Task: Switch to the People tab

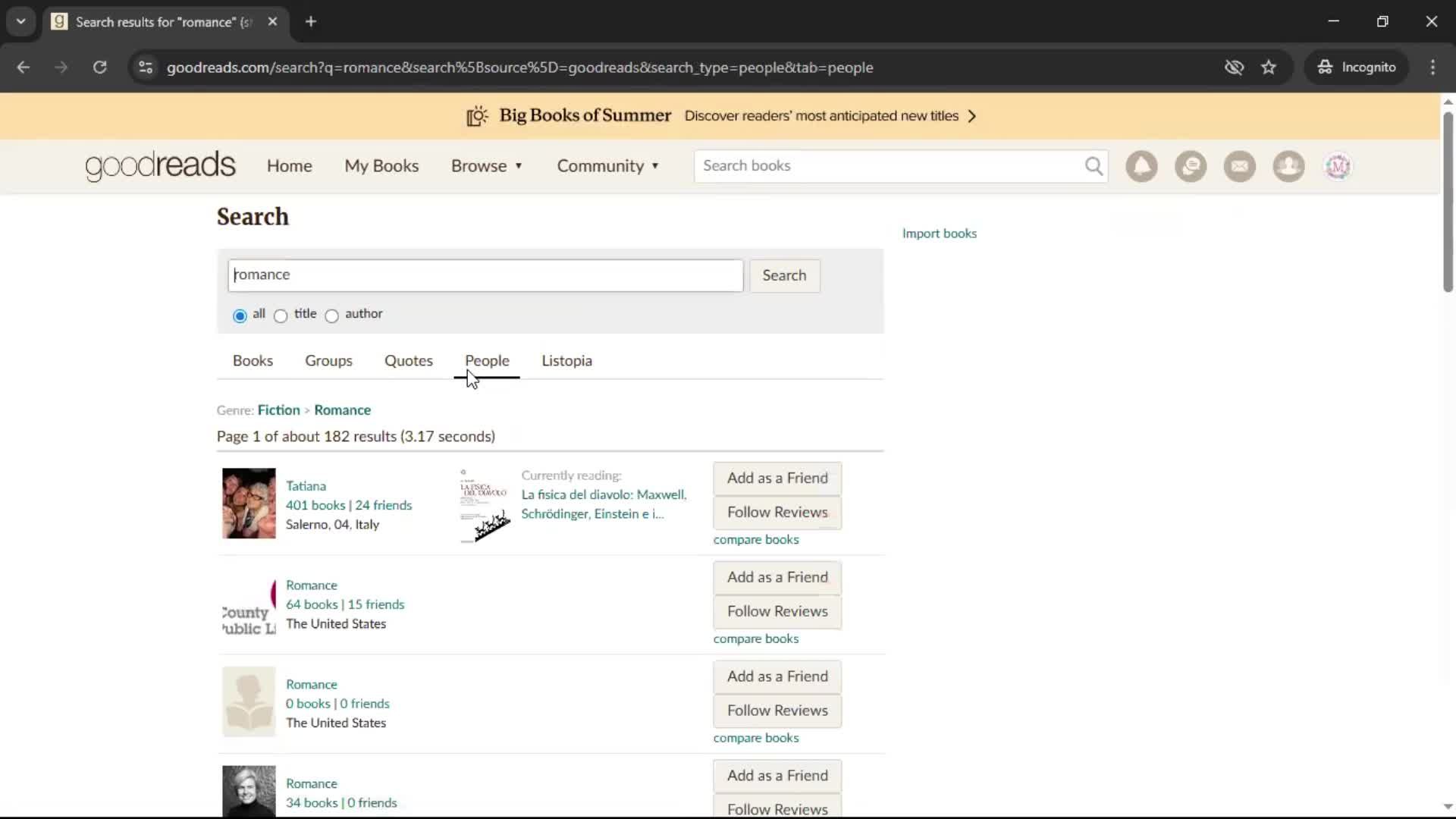Action: (x=487, y=361)
